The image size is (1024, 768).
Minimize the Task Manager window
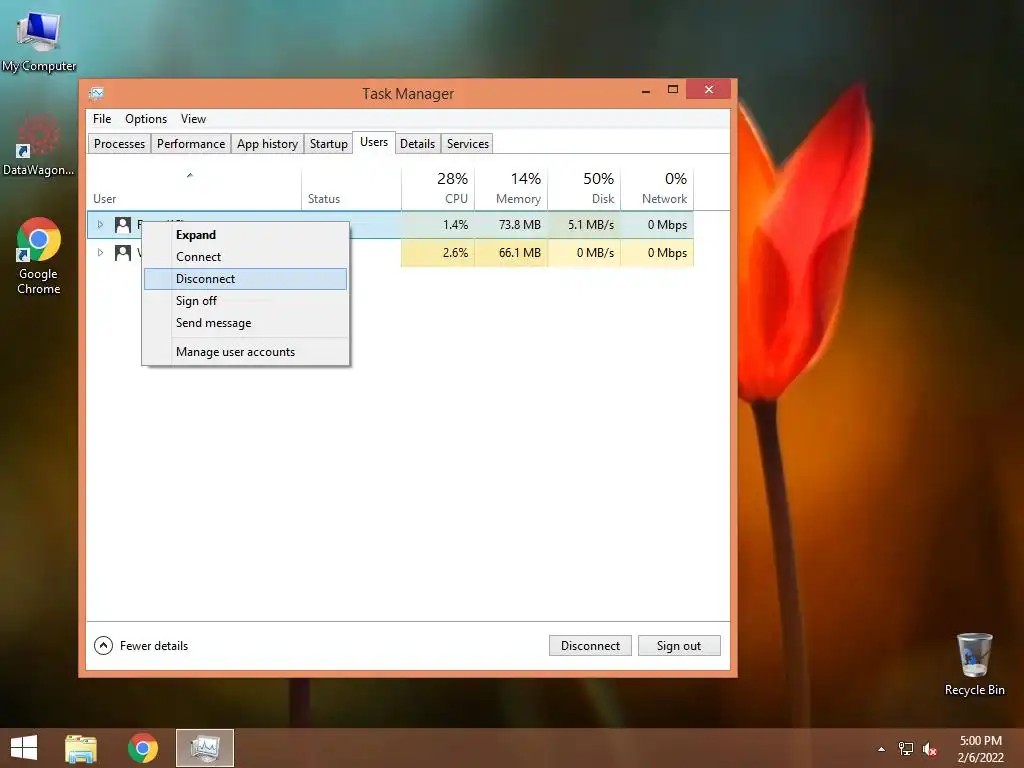click(646, 90)
